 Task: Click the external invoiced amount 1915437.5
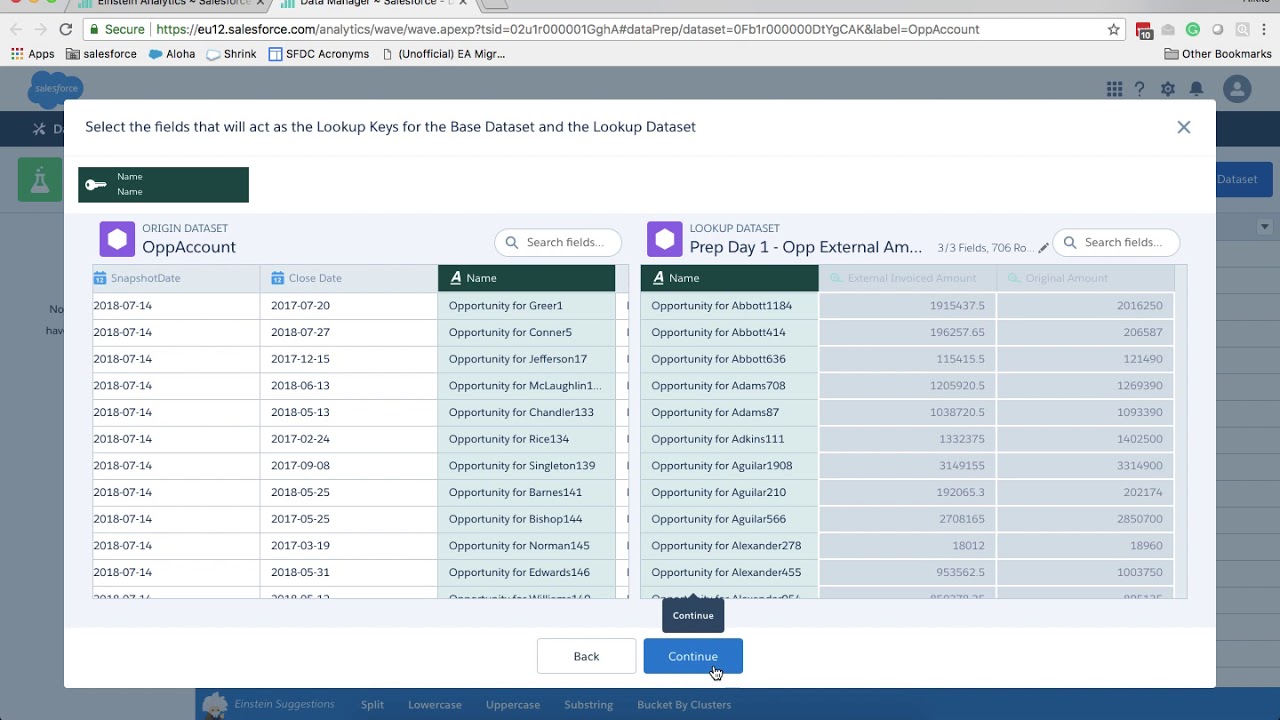[907, 305]
